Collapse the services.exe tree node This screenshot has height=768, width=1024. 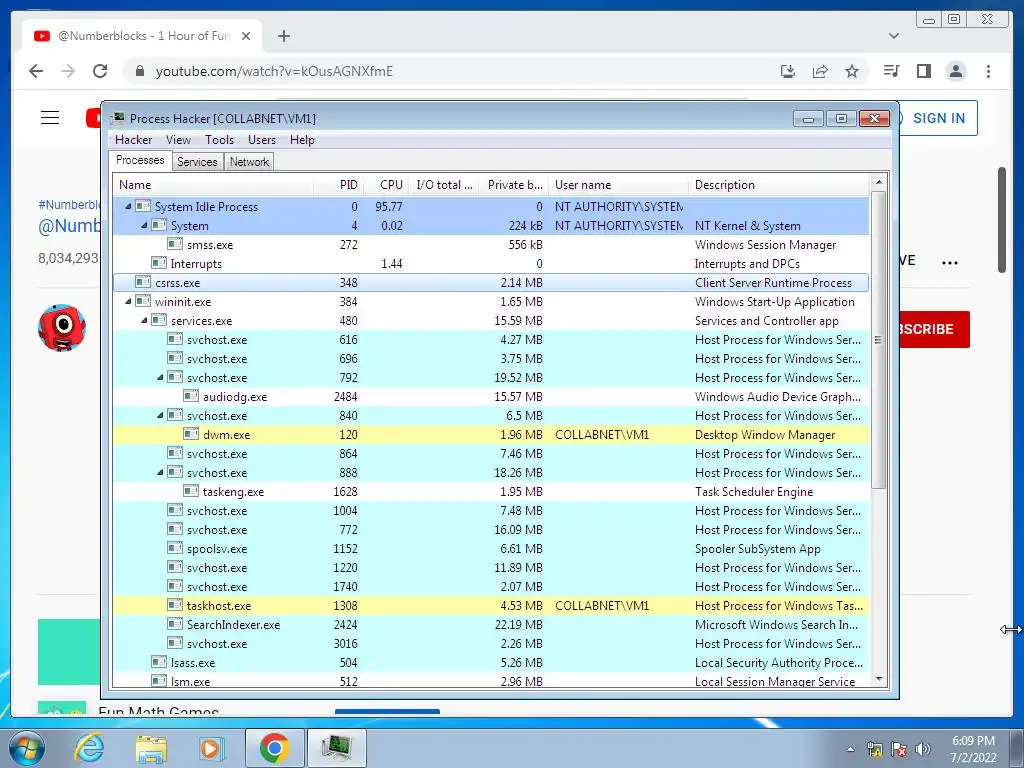[x=144, y=321]
